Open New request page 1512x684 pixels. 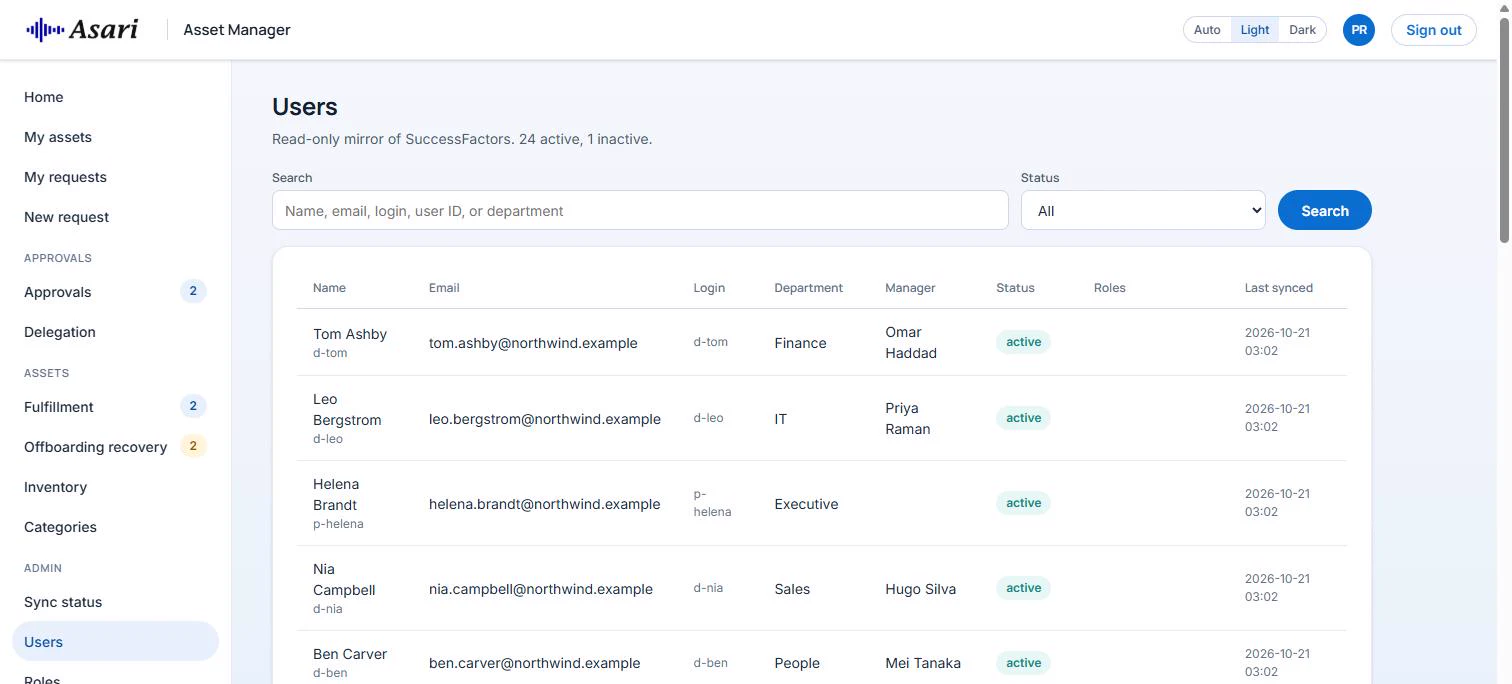pyautogui.click(x=115, y=217)
